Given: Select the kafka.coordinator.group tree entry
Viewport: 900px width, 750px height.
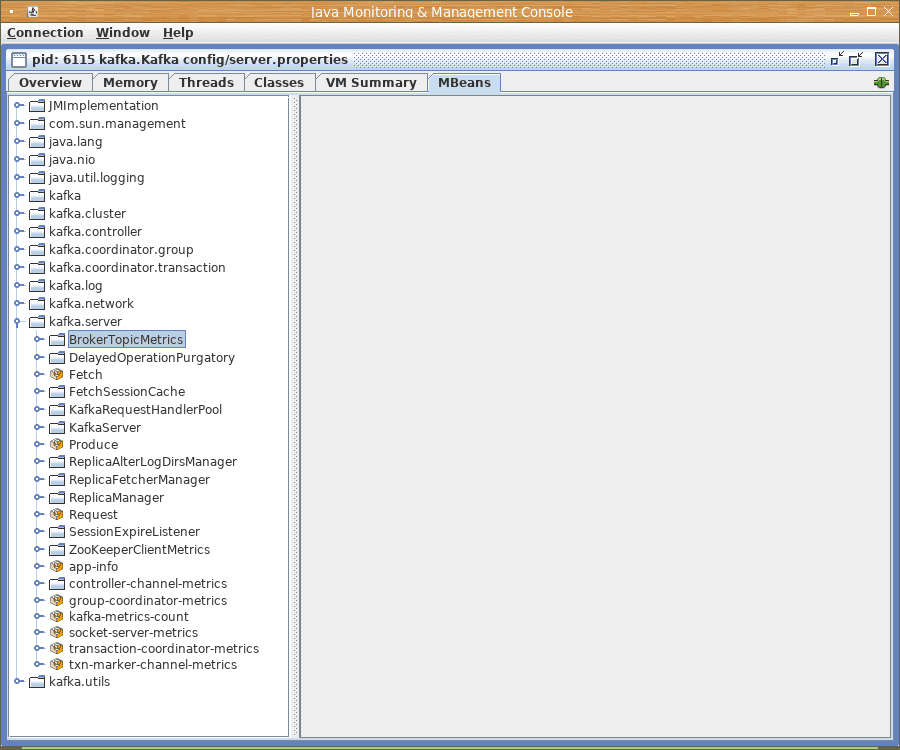Looking at the screenshot, I should [x=121, y=250].
